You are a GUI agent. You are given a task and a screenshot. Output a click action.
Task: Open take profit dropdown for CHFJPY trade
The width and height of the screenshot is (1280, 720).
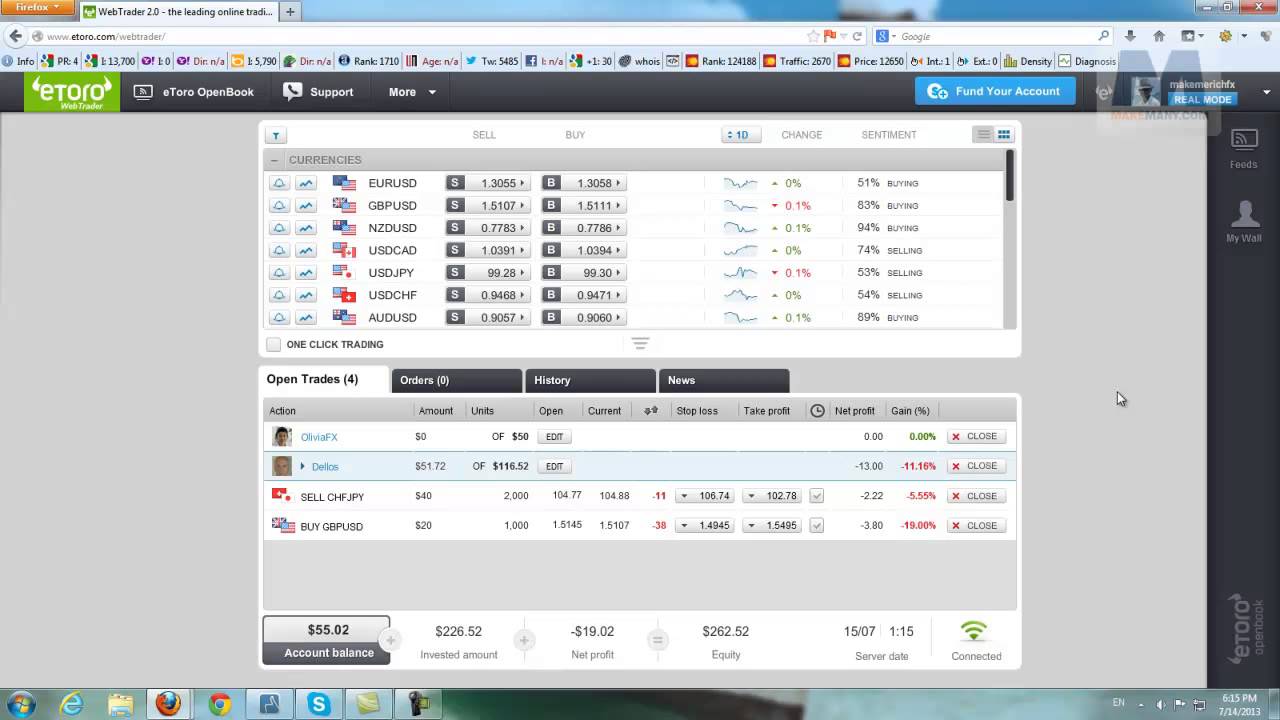tap(751, 496)
